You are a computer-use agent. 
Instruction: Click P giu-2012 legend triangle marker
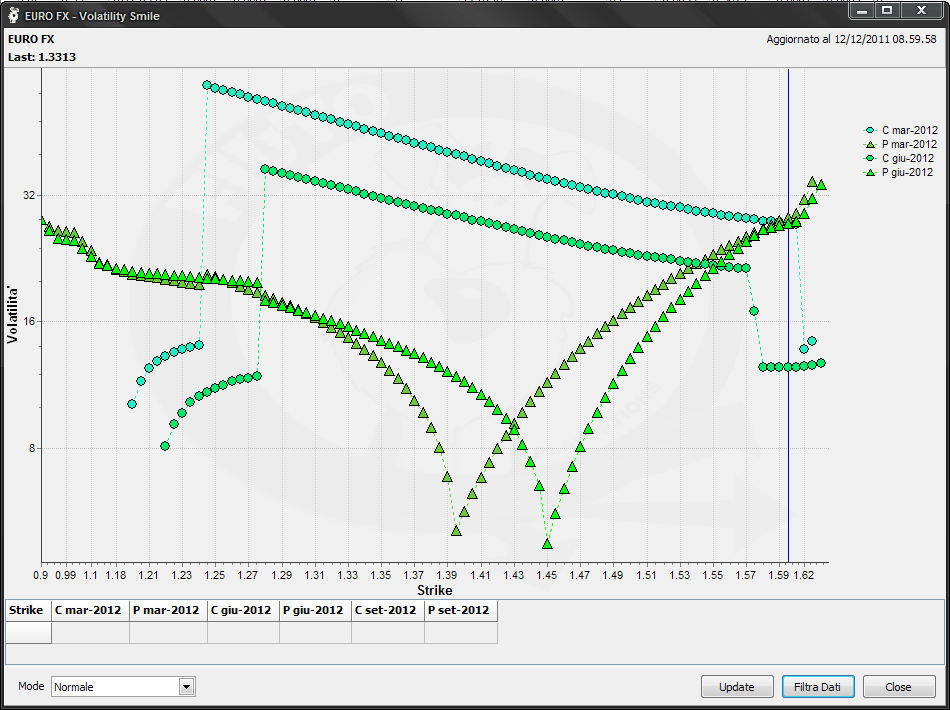[871, 173]
